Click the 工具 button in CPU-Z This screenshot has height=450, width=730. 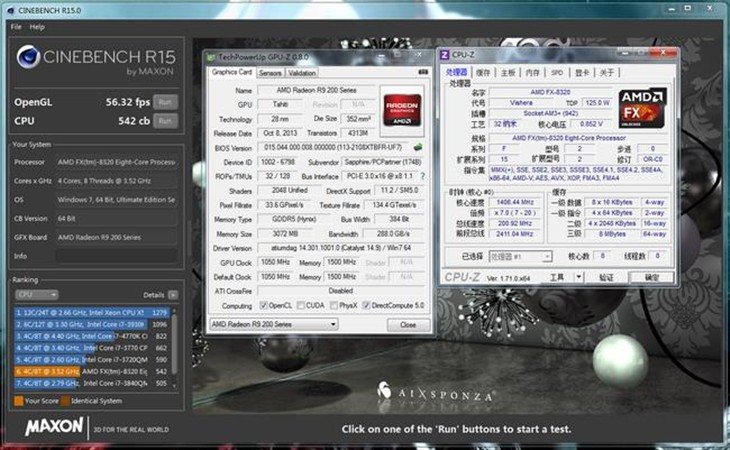tap(557, 277)
